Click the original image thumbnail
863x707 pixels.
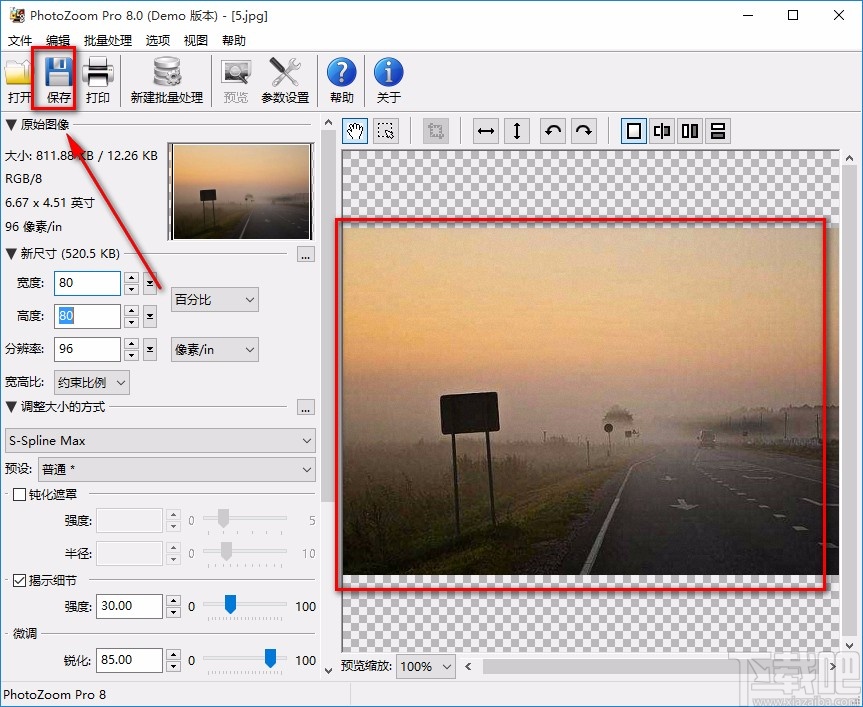241,191
